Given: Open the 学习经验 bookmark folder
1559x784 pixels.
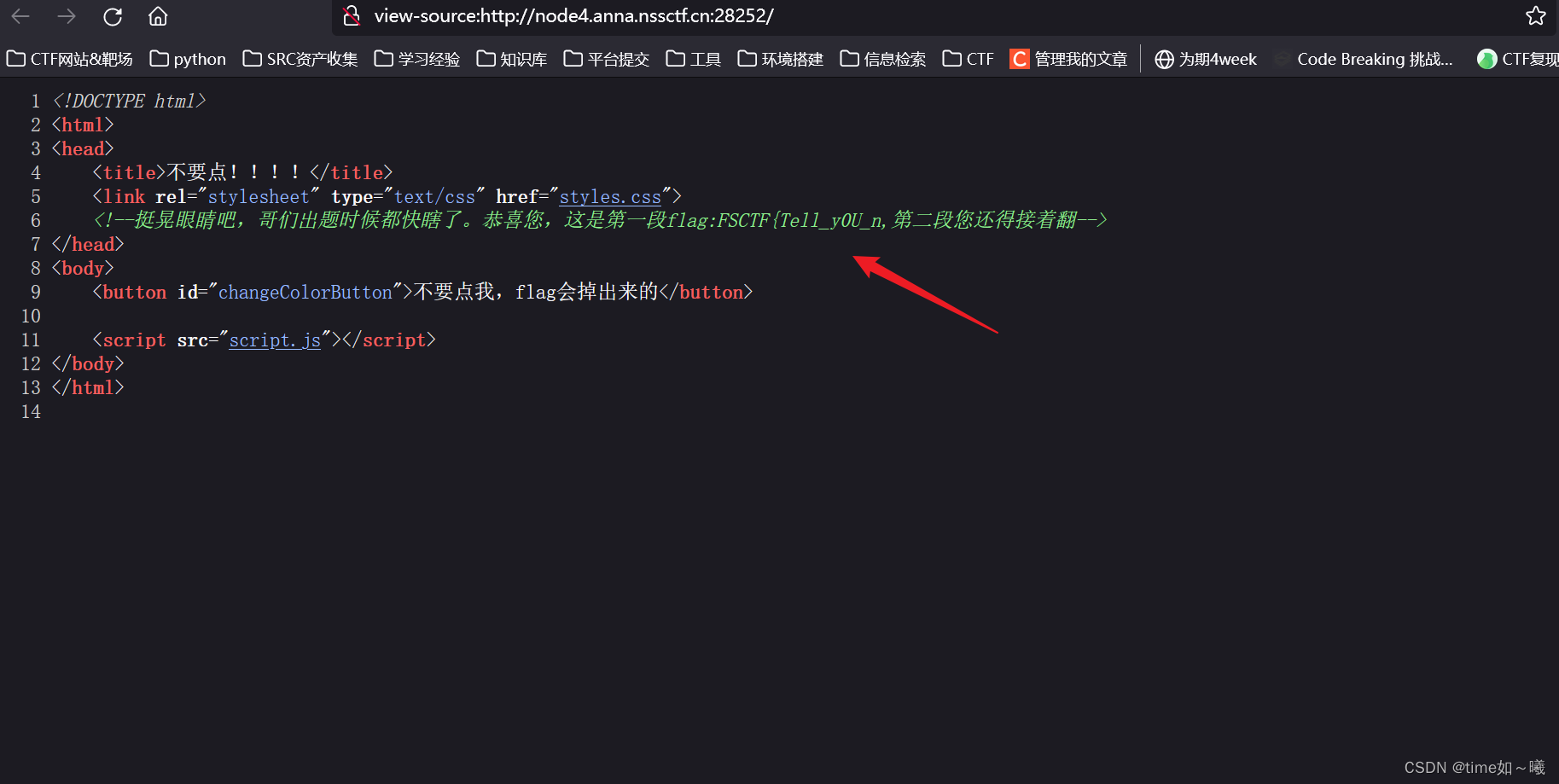Looking at the screenshot, I should pyautogui.click(x=417, y=59).
